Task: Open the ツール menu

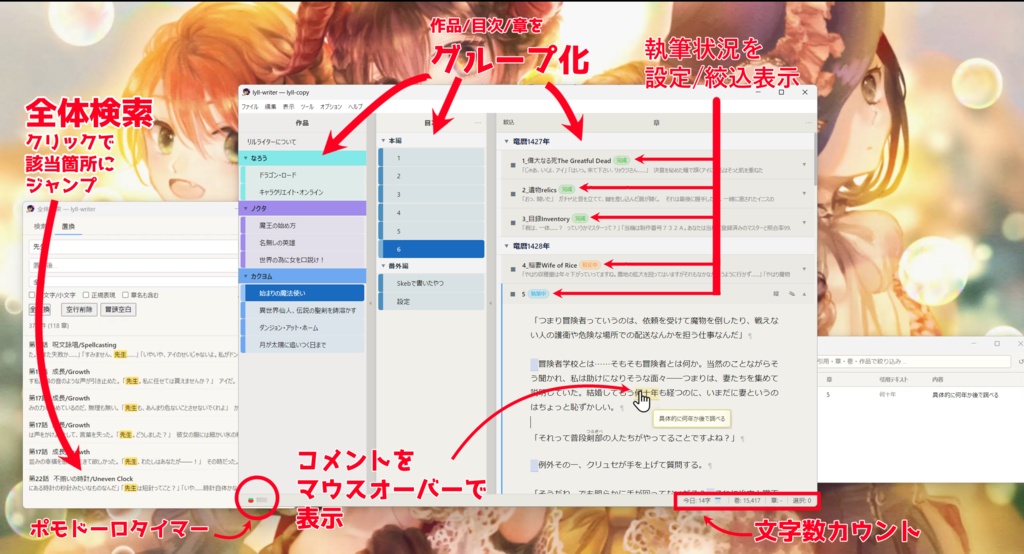Action: tap(307, 106)
